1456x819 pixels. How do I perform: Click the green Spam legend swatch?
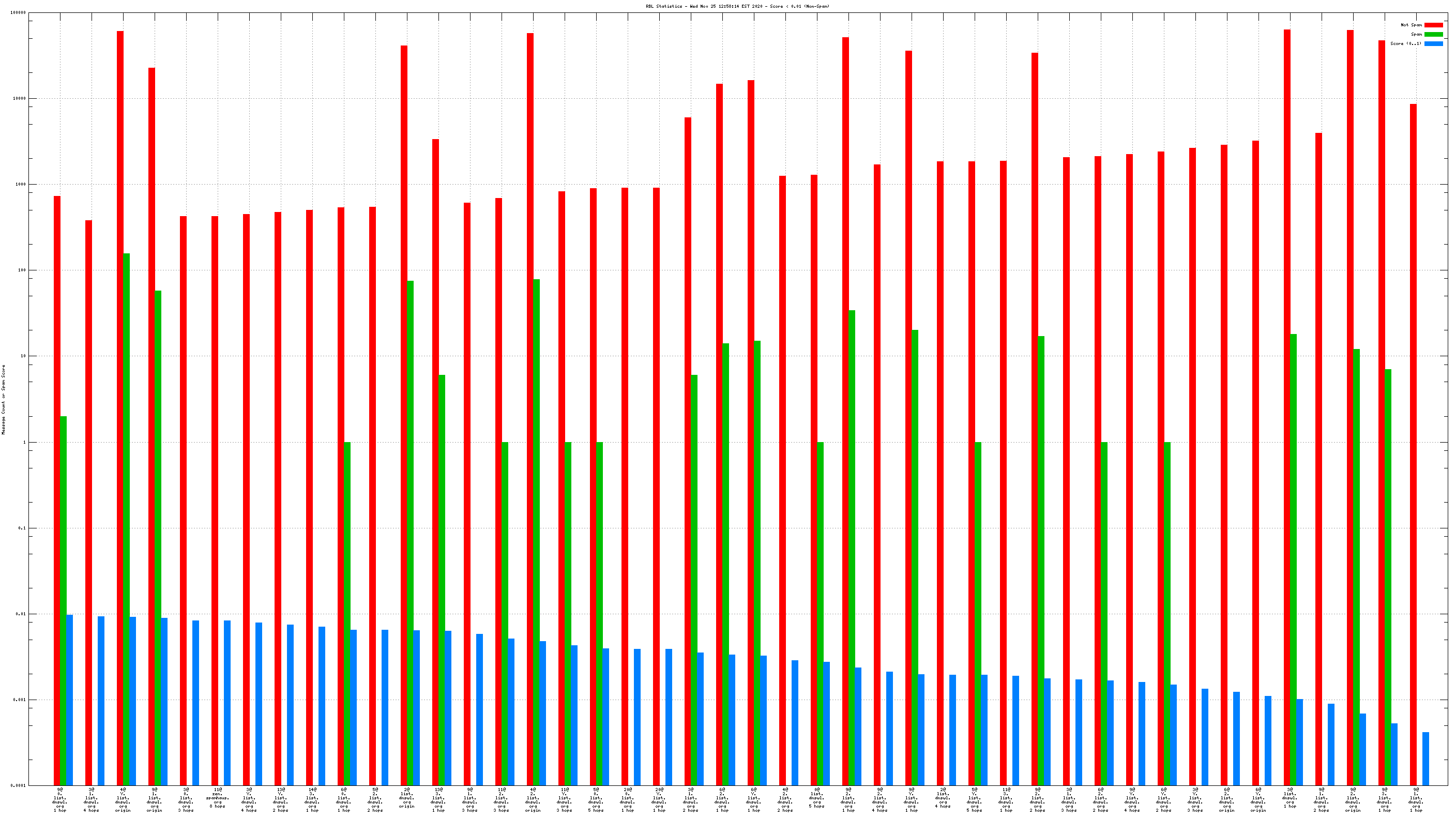(1433, 35)
